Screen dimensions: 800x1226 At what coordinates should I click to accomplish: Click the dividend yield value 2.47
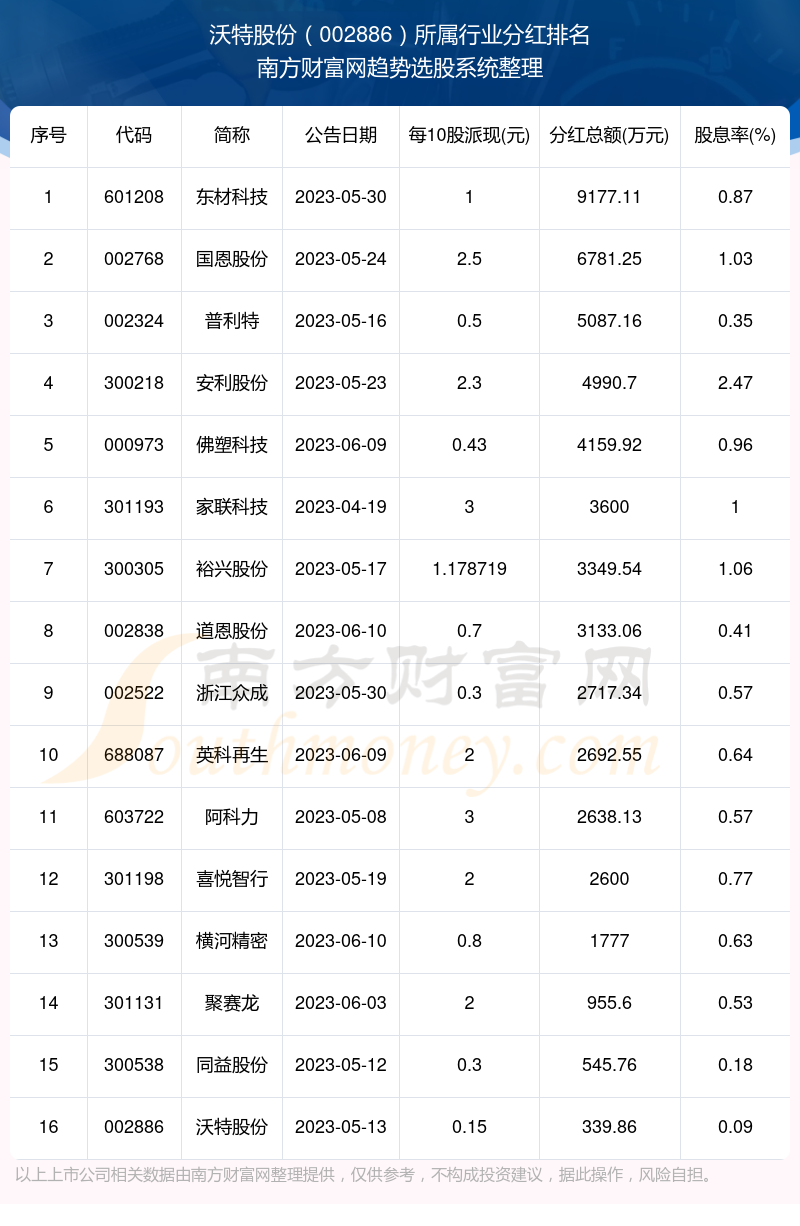pos(735,383)
